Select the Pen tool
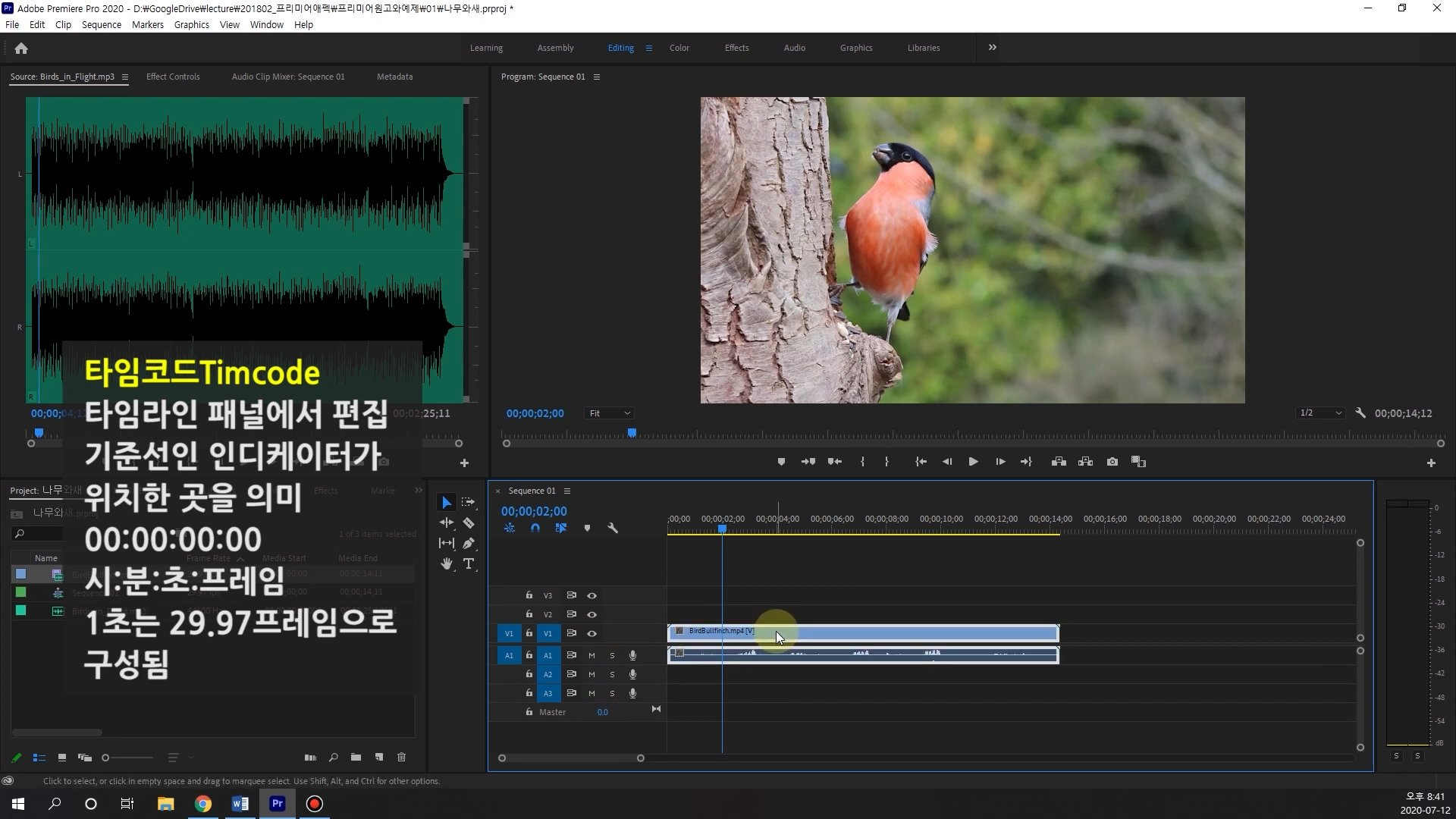 (469, 543)
